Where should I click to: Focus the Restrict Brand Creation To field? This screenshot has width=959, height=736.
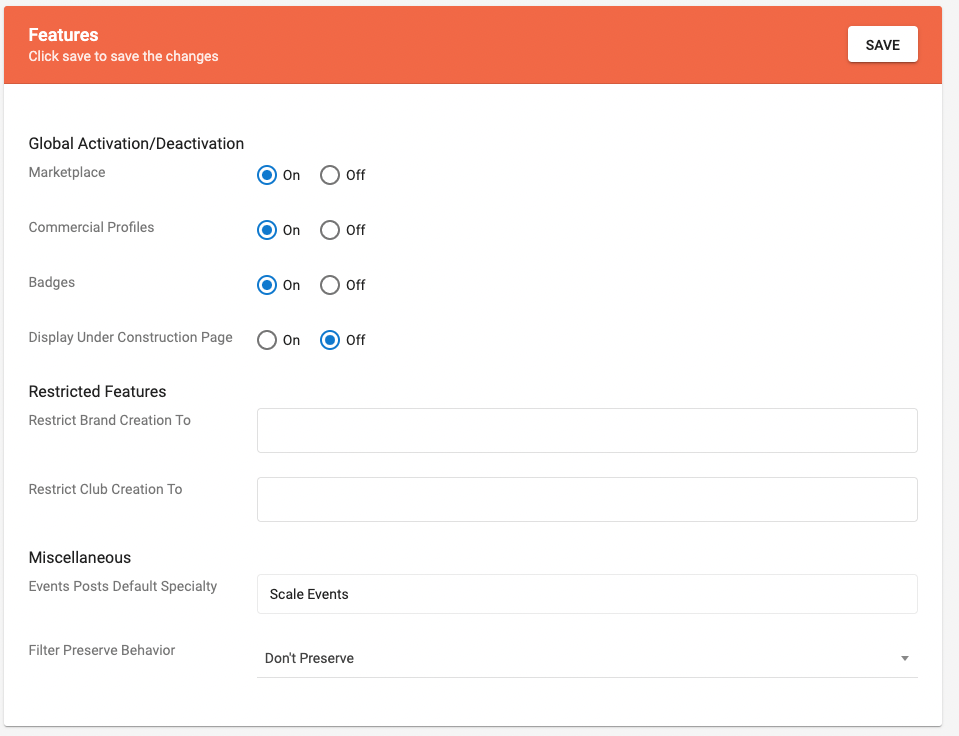point(587,430)
